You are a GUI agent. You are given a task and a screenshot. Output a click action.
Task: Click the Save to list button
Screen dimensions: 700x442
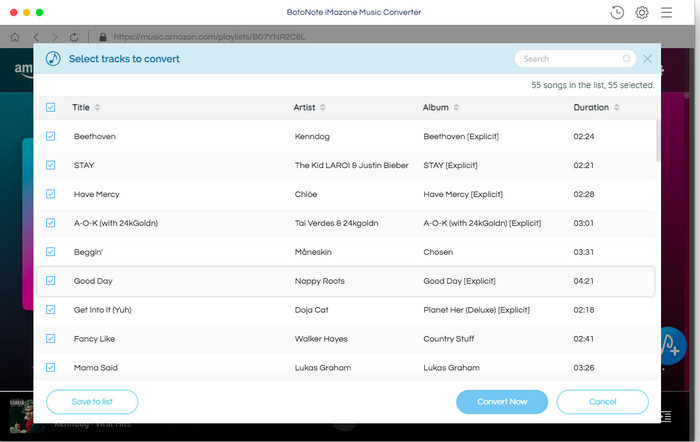click(92, 402)
